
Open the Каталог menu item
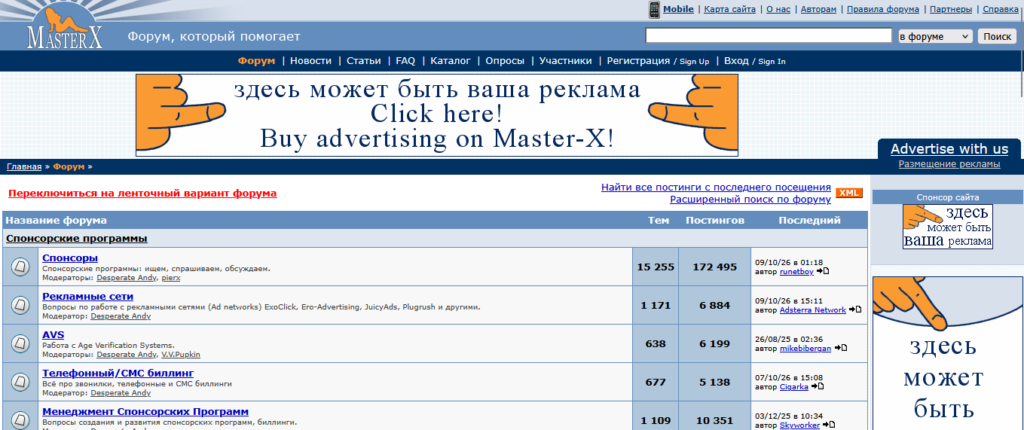[451, 61]
